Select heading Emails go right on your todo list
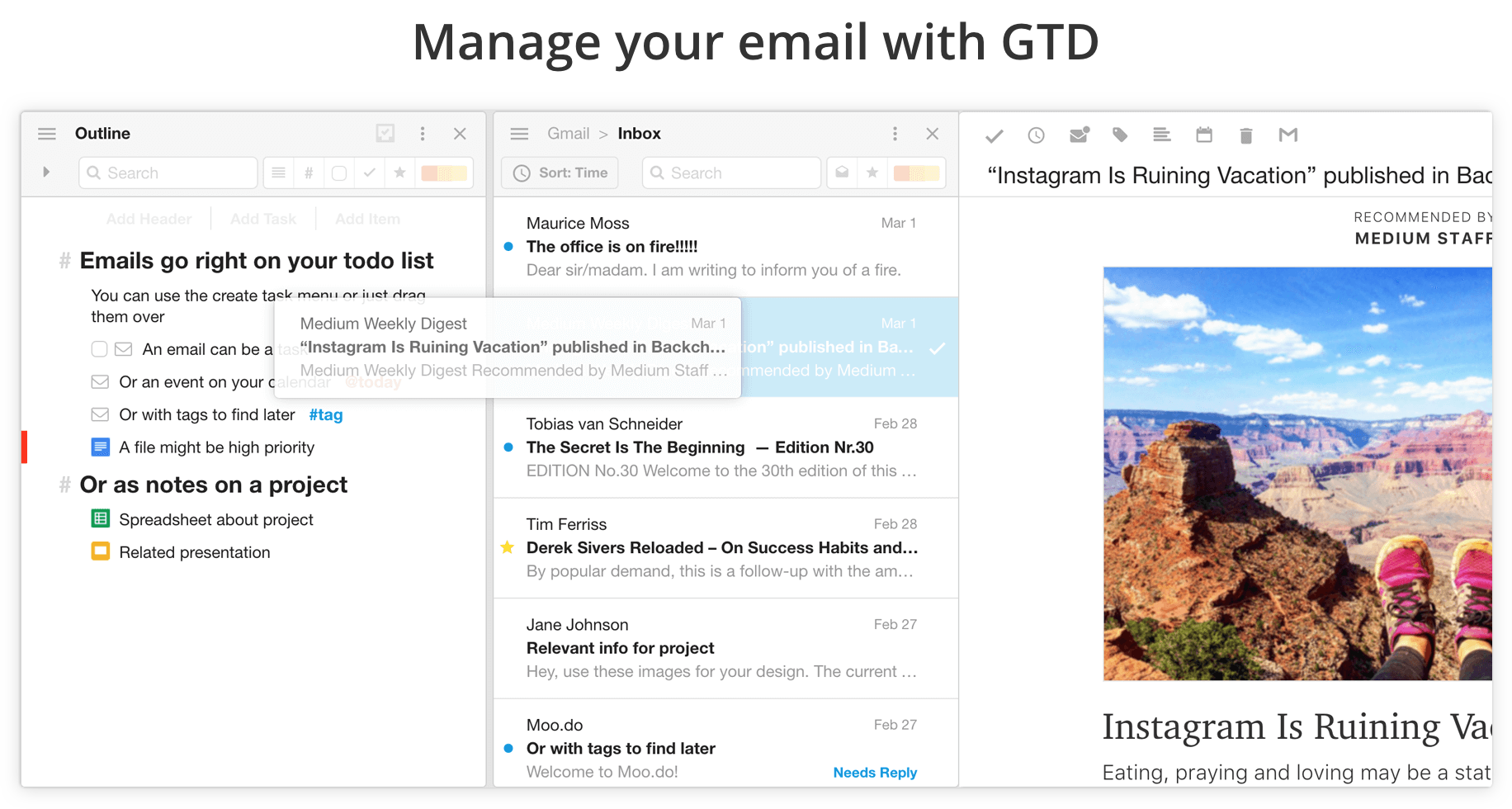Image resolution: width=1512 pixels, height=809 pixels. coord(257,261)
